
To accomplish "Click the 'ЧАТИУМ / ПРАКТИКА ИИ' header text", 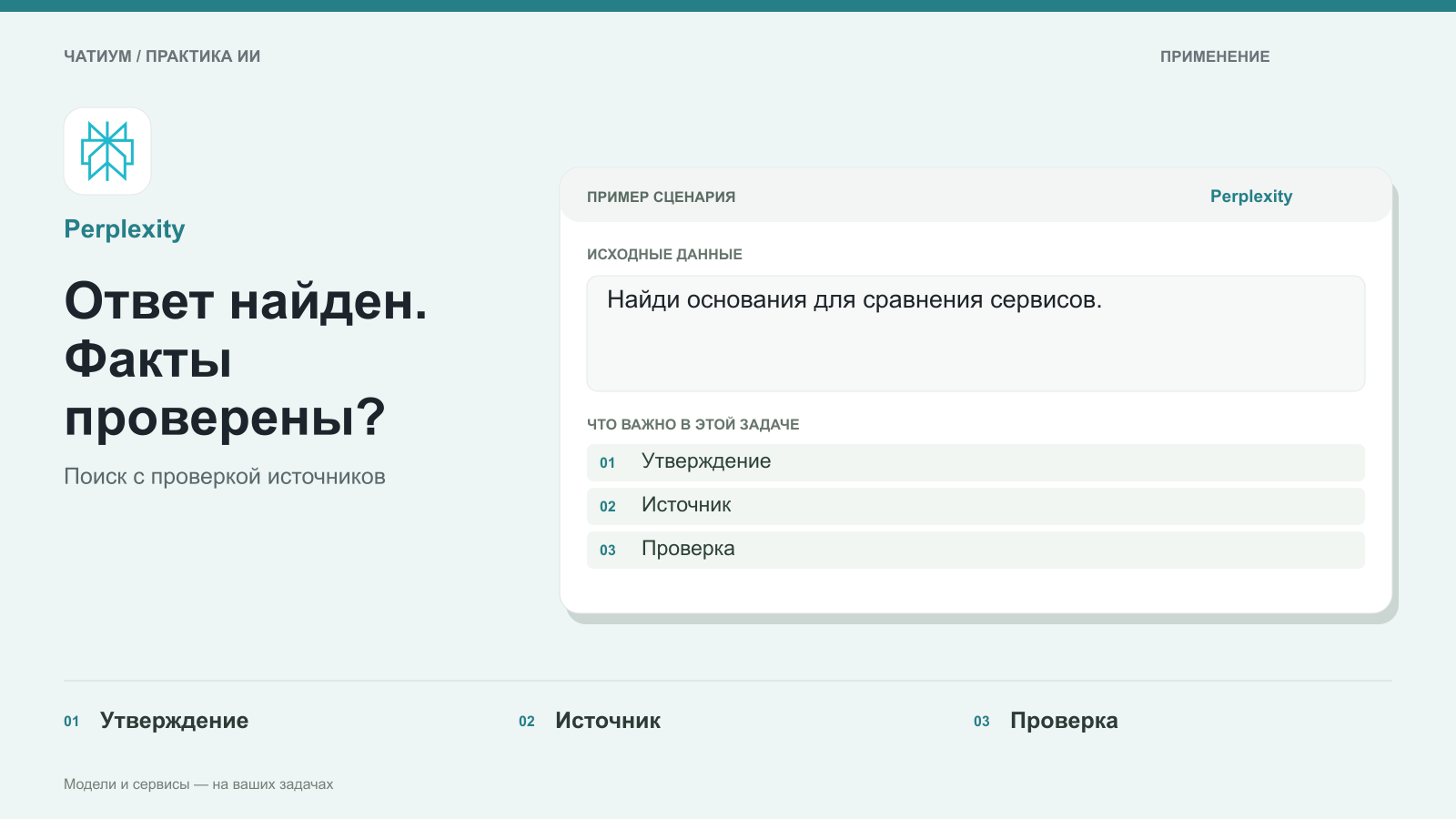I will [x=162, y=56].
